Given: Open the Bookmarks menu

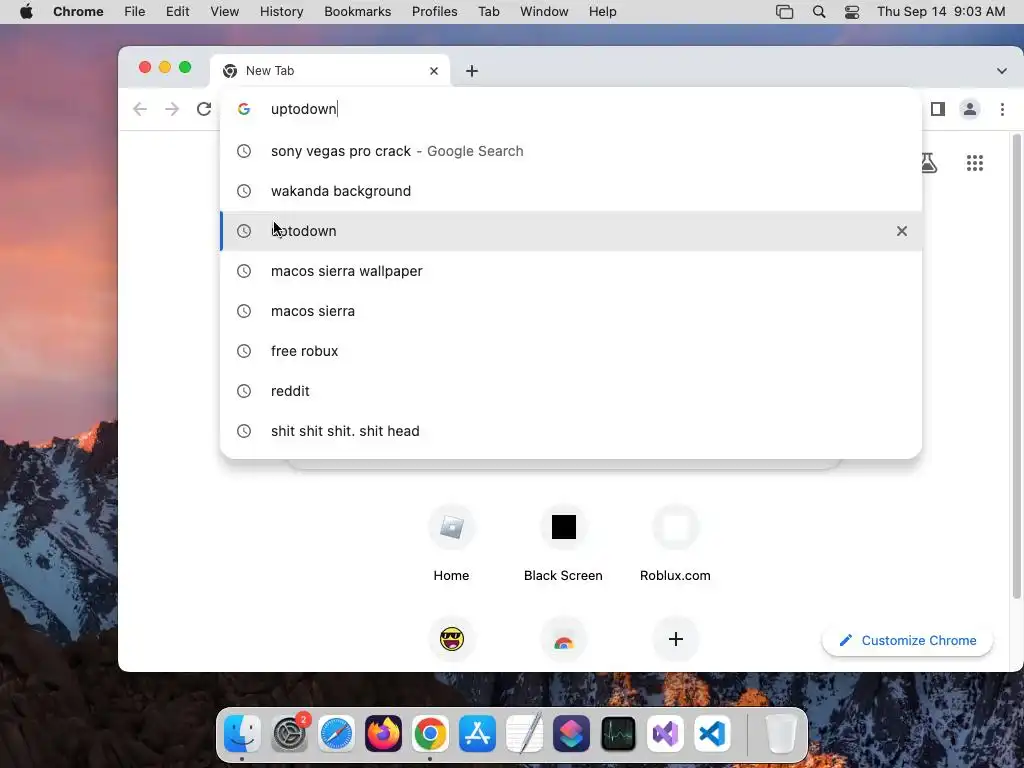Looking at the screenshot, I should pyautogui.click(x=358, y=12).
